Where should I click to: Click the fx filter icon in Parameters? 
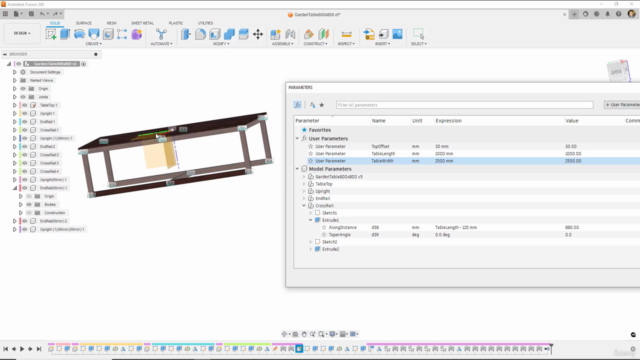pyautogui.click(x=298, y=105)
